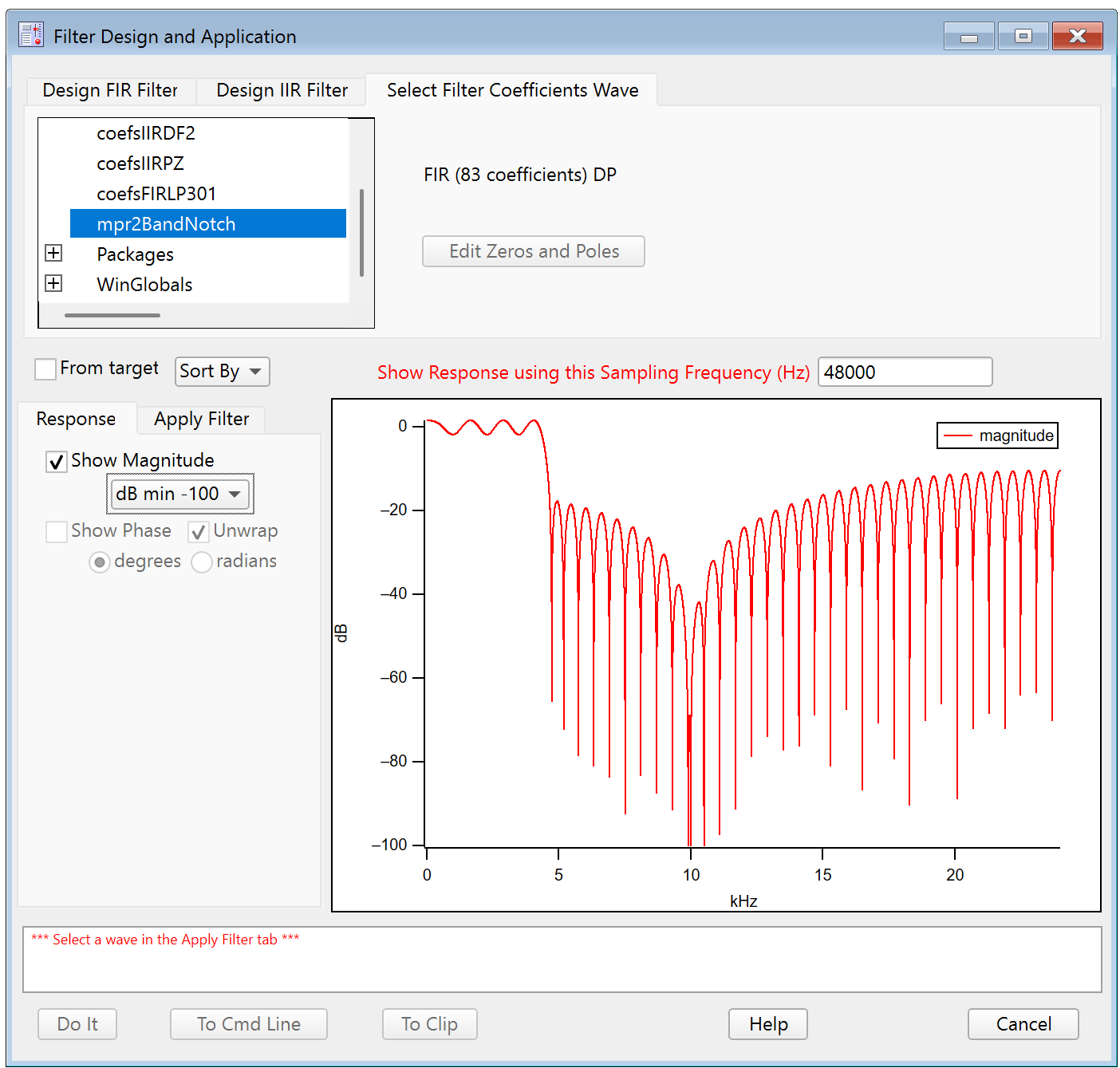Click the Filter Design app icon in title bar
This screenshot has width=1120, height=1068.
(31, 35)
